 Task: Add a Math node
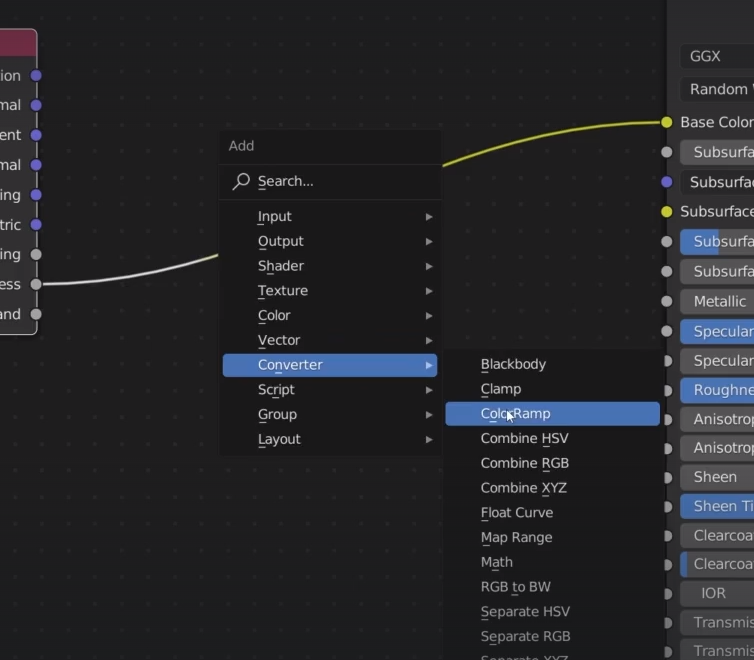pos(553,562)
